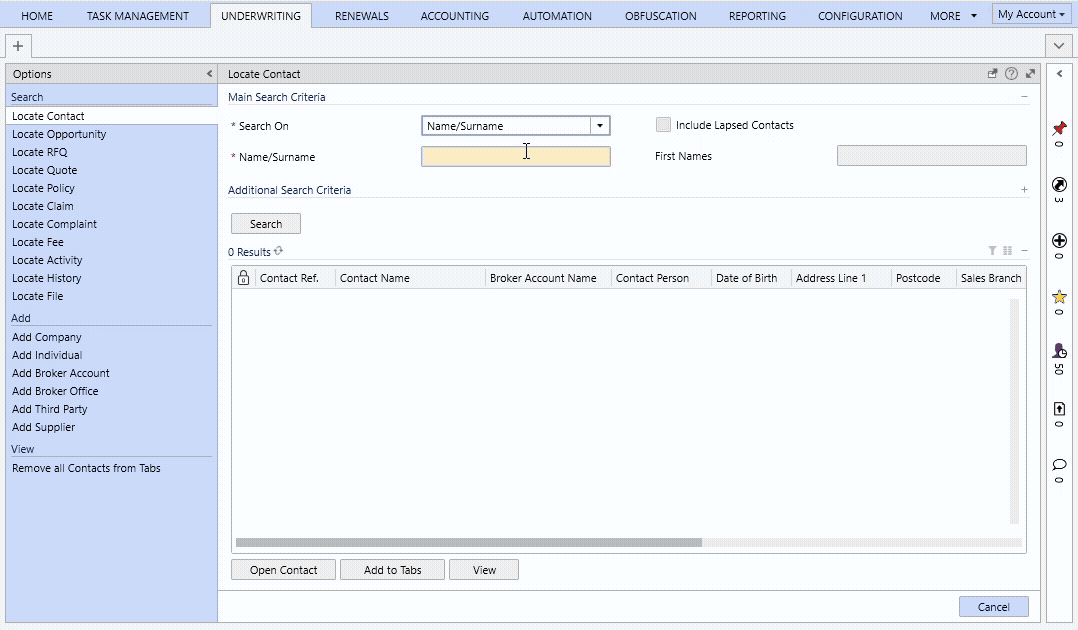Open the RENEWALS tab
The width and height of the screenshot is (1078, 630).
point(362,16)
